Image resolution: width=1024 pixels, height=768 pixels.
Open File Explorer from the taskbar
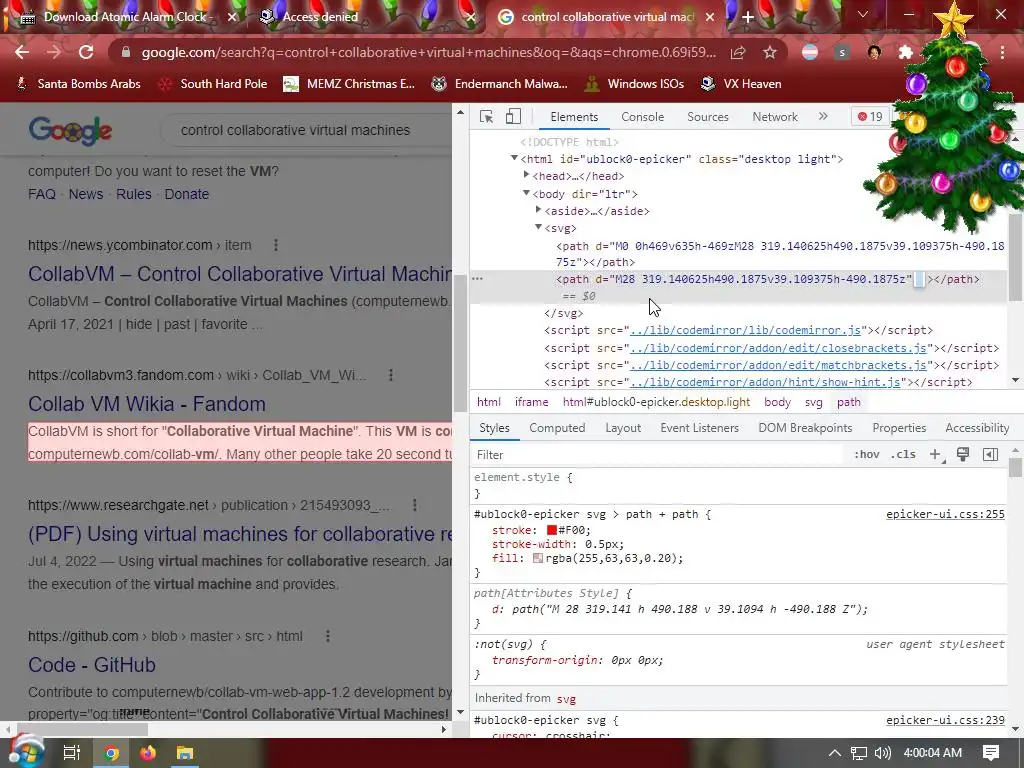coord(185,753)
